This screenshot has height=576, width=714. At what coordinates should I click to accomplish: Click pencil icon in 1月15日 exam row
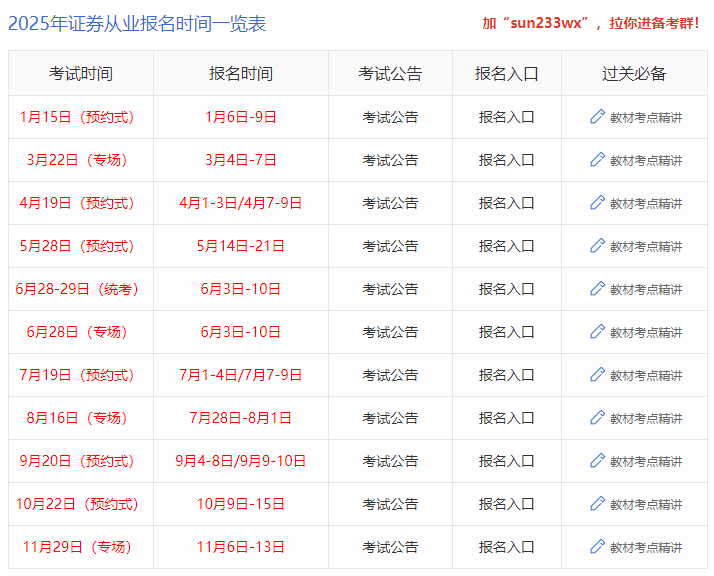[x=598, y=117]
